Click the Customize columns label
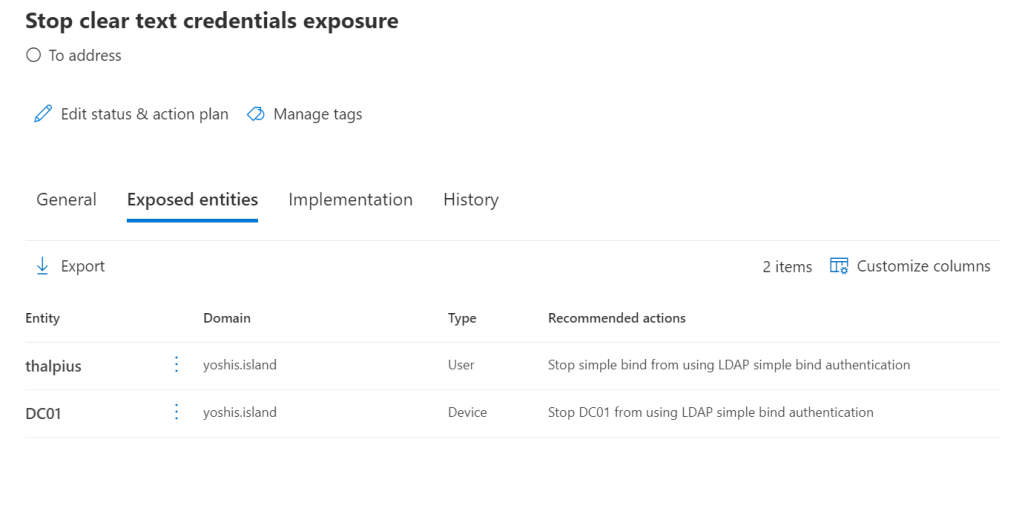This screenshot has width=1022, height=514. pos(924,266)
